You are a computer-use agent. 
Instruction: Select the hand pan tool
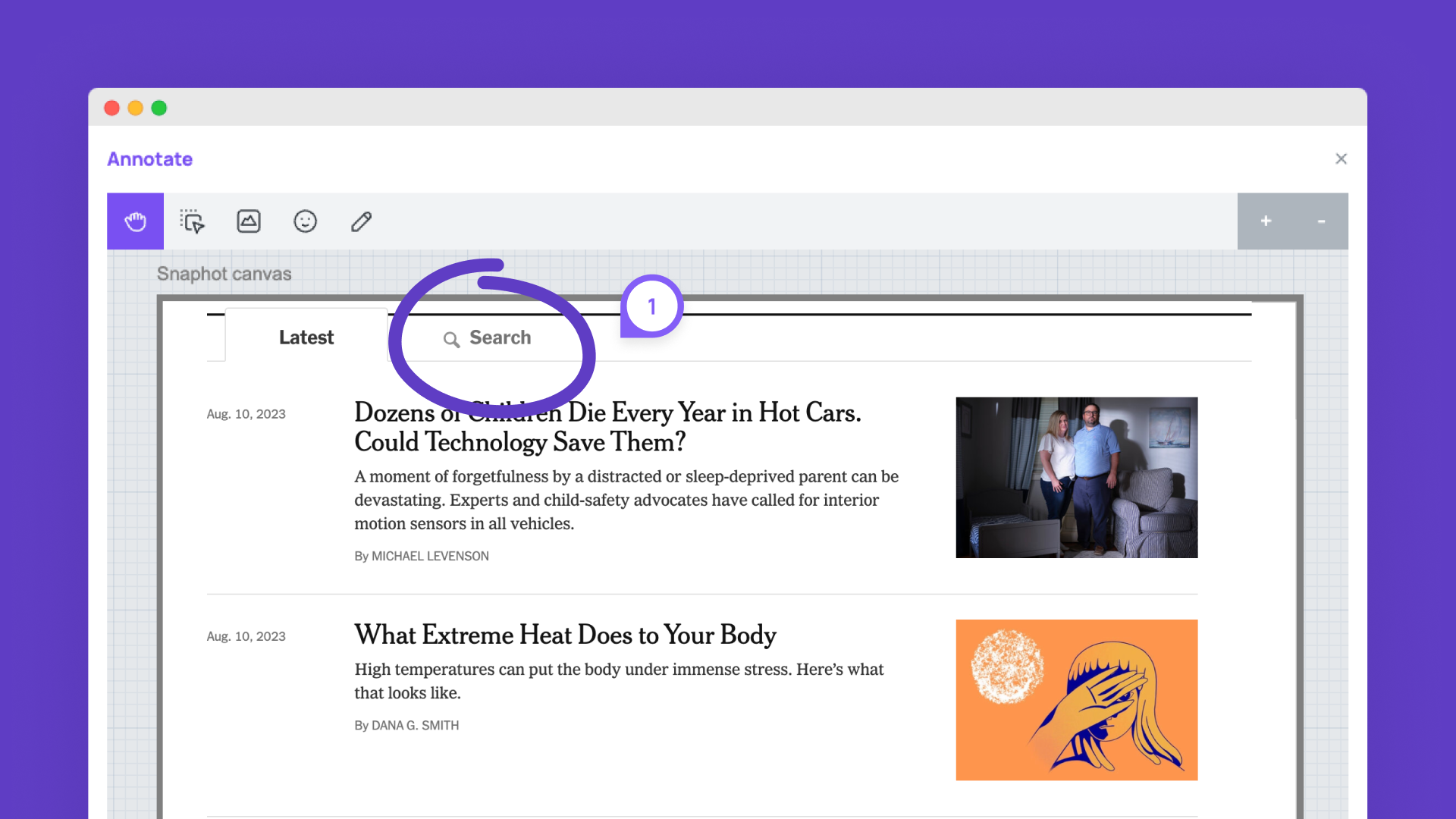pos(135,221)
